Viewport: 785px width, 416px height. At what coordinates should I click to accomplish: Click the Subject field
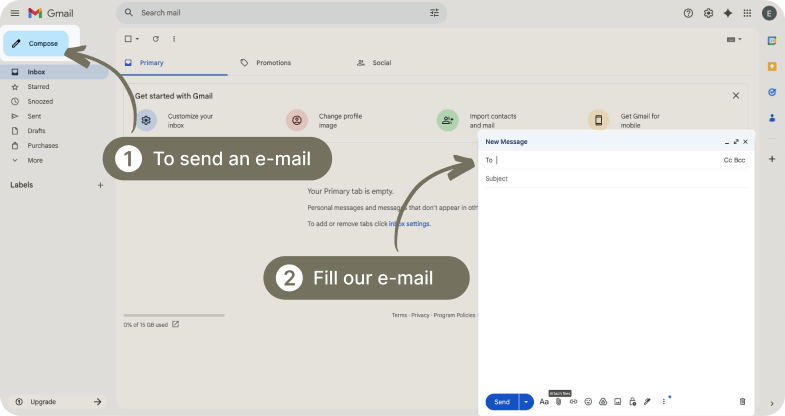click(616, 179)
